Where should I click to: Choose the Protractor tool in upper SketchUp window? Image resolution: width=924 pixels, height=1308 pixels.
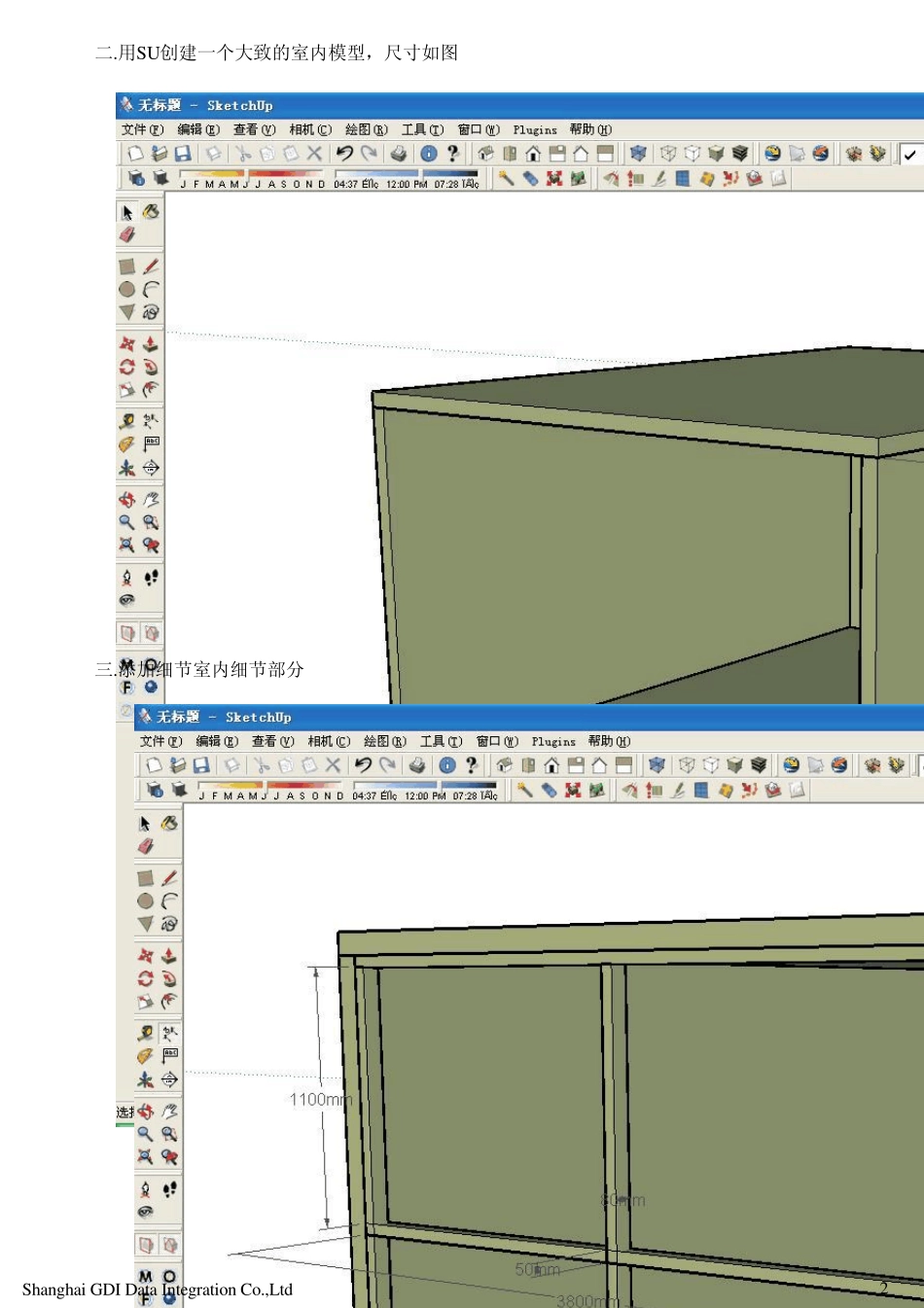pyautogui.click(x=126, y=444)
